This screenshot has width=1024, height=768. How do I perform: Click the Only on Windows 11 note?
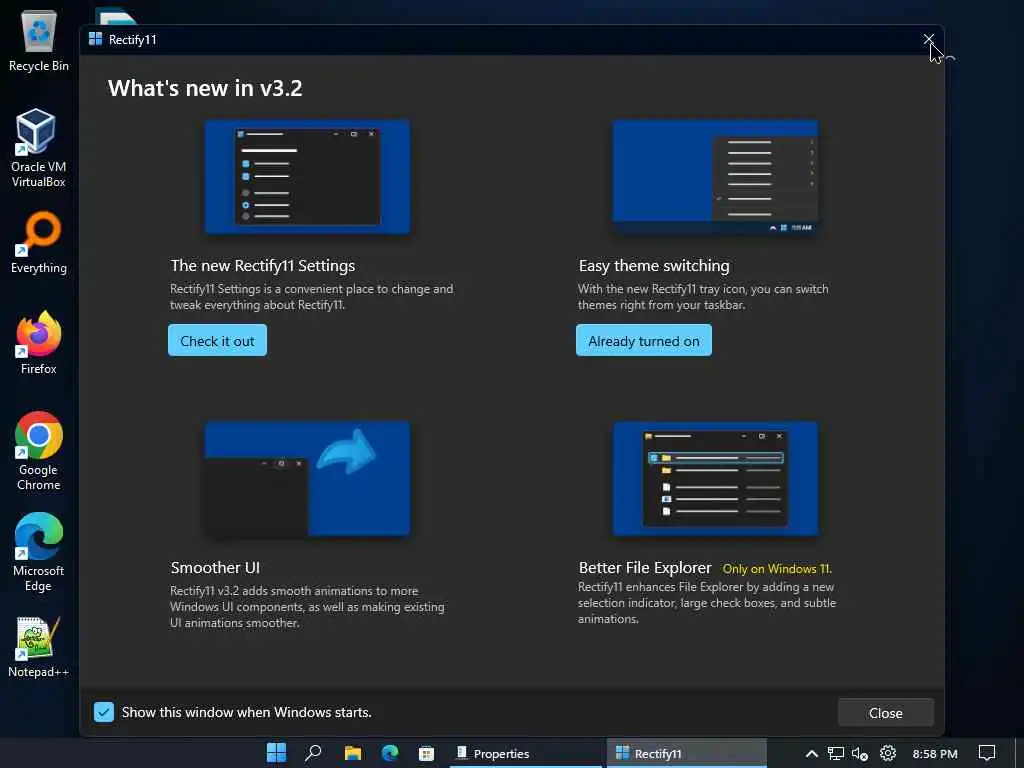777,569
